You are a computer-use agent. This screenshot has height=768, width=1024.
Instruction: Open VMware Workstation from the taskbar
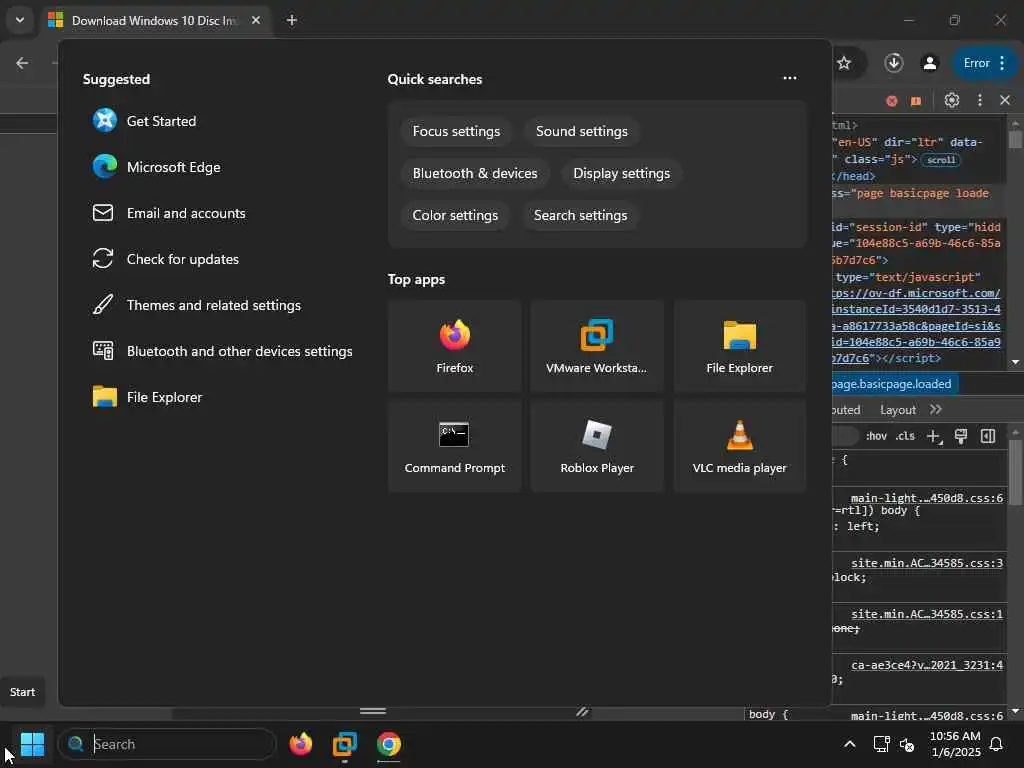click(x=345, y=744)
